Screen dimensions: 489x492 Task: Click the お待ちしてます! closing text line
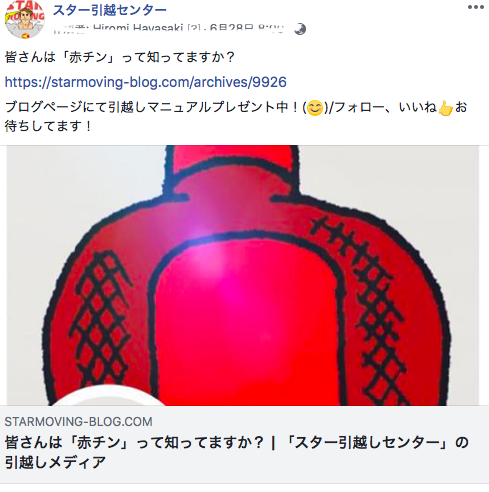(x=48, y=126)
